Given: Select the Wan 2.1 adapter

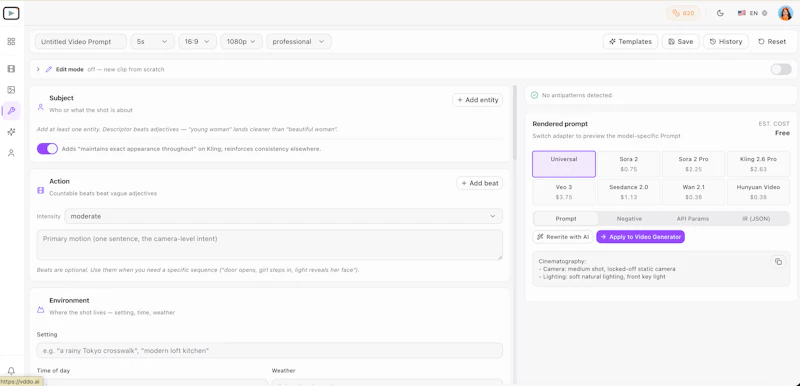Looking at the screenshot, I should click(x=693, y=192).
